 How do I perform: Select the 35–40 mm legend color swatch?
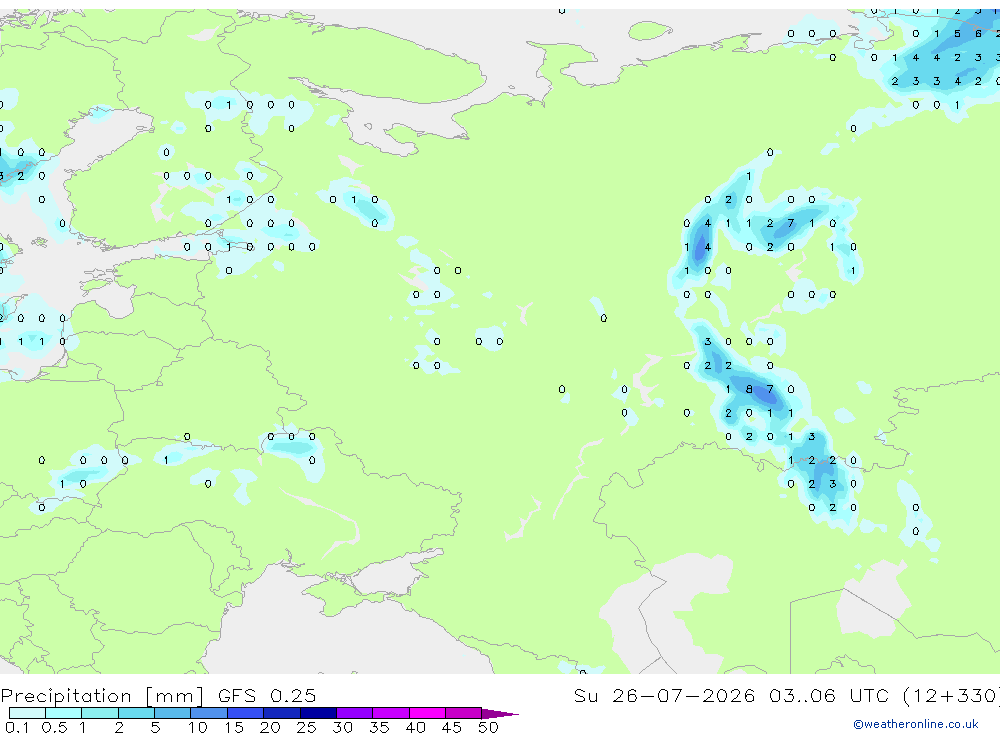(x=390, y=713)
